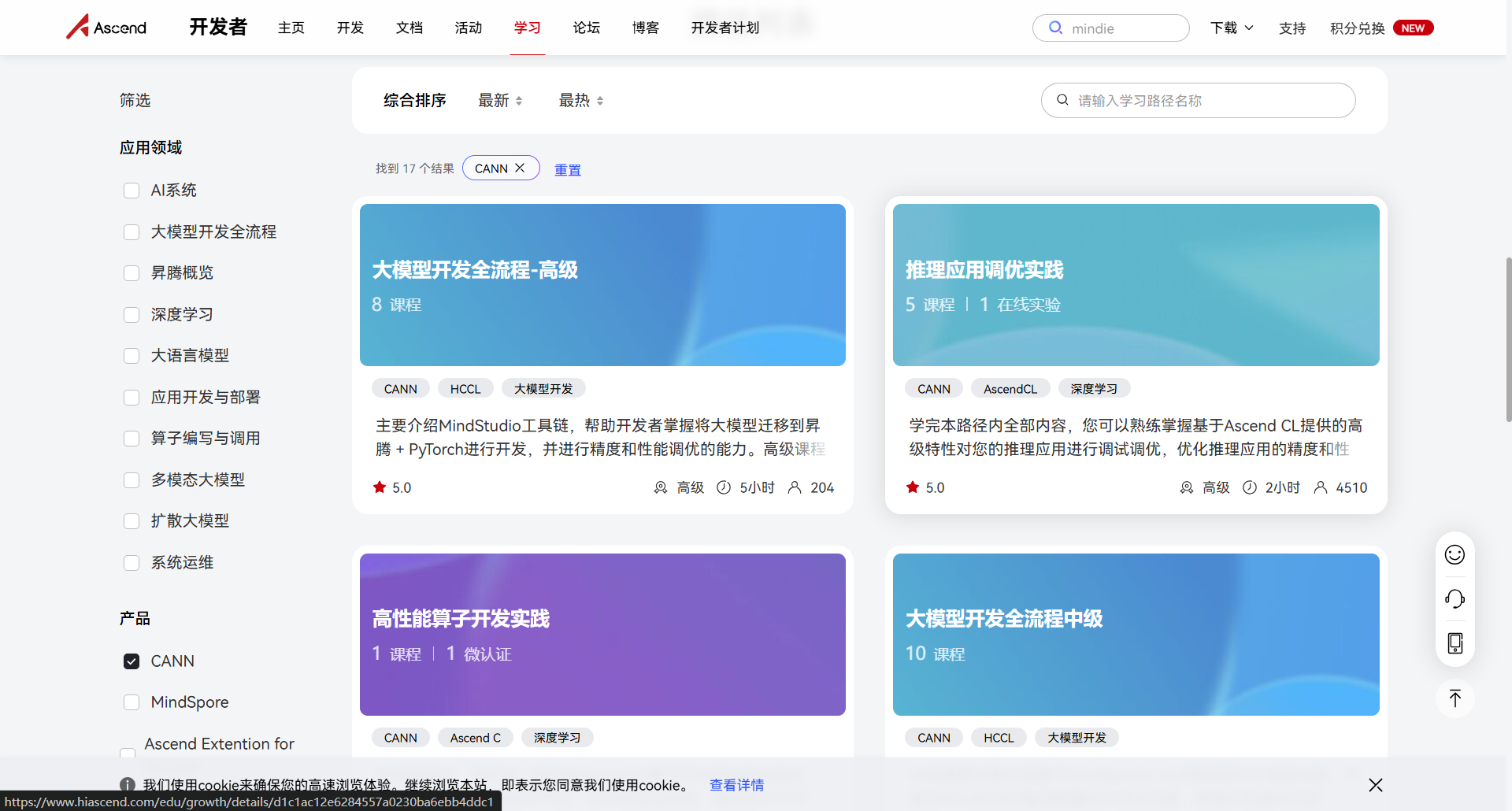Click the 重置 reset link

pyautogui.click(x=568, y=169)
